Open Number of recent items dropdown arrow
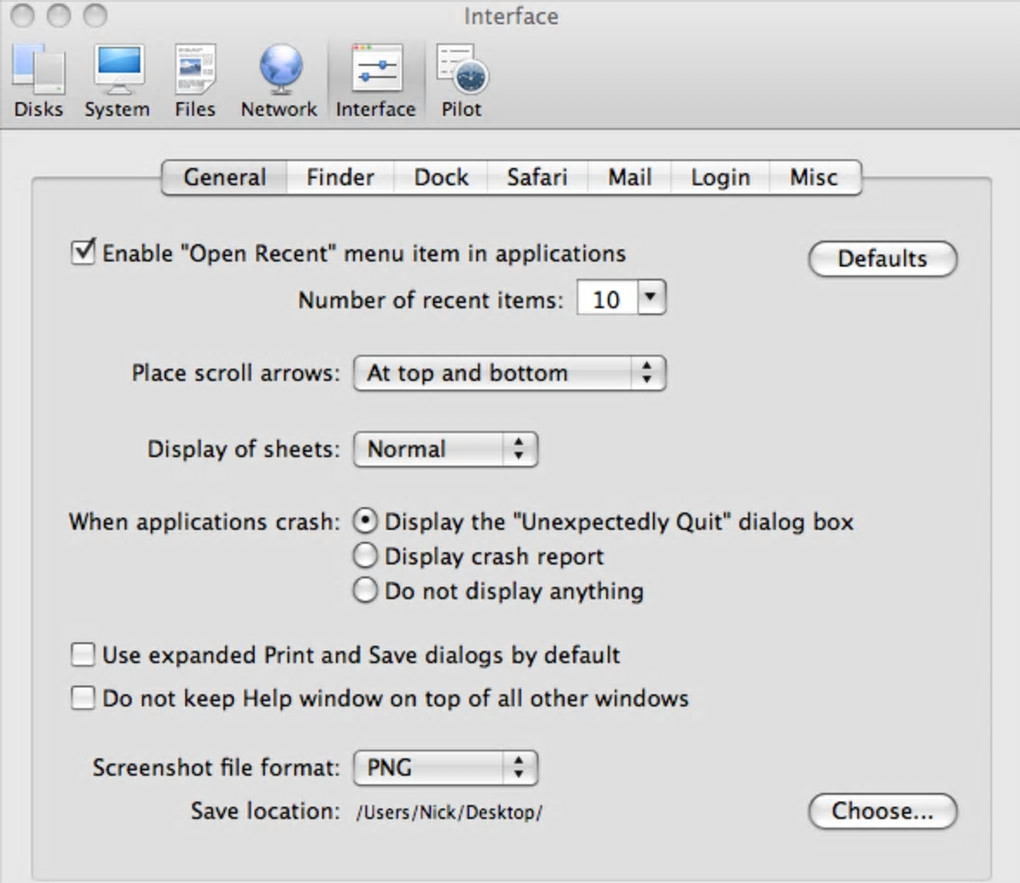This screenshot has height=883, width=1020. point(651,298)
